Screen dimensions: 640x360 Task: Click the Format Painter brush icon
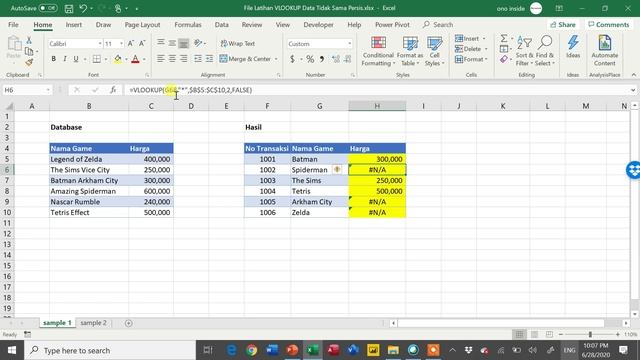tap(29, 62)
